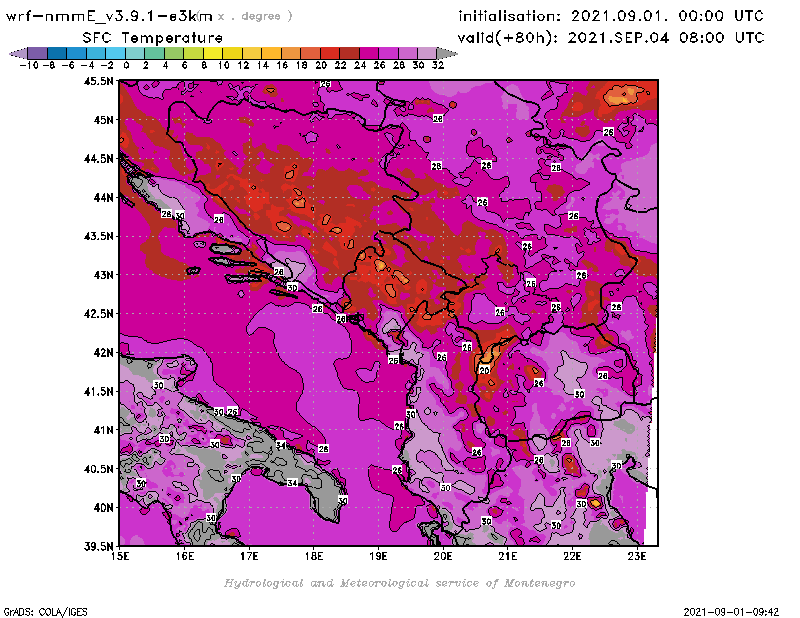
Task: Pick the dark blue -8 to -6 legend swatch
Action: (57, 53)
